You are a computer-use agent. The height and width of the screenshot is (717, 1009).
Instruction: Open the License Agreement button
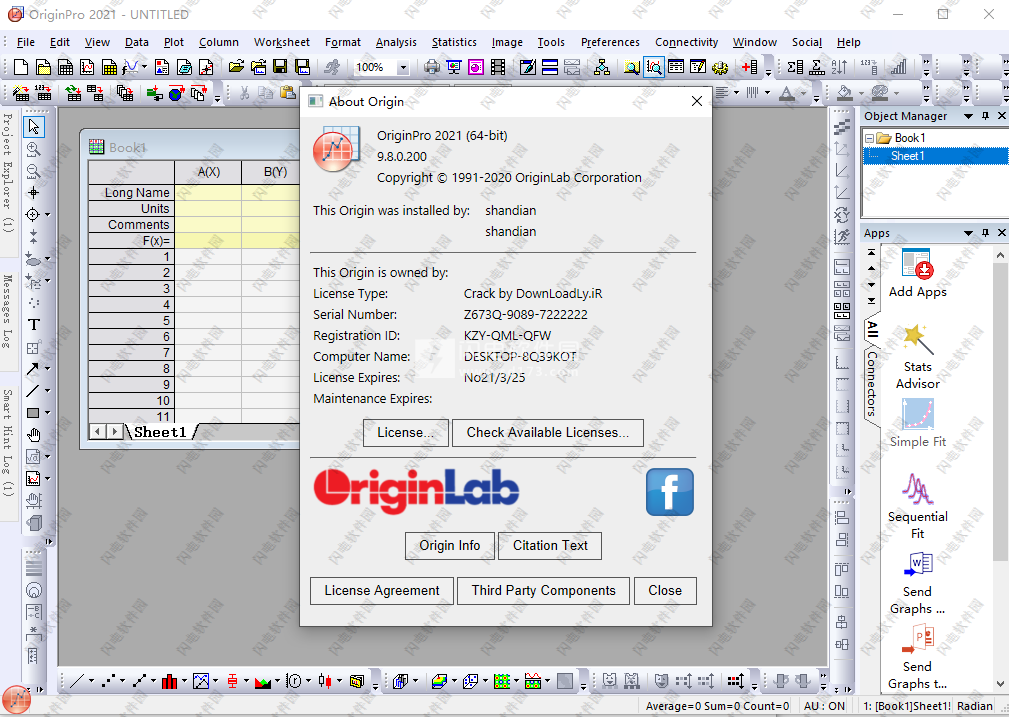(x=382, y=591)
